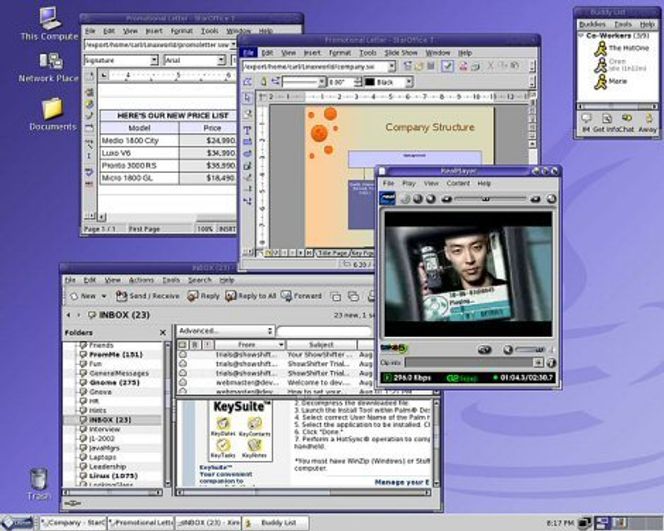Click the copy-to-folder icon in mail toolbar
The height and width of the screenshot is (531, 664).
tap(353, 296)
